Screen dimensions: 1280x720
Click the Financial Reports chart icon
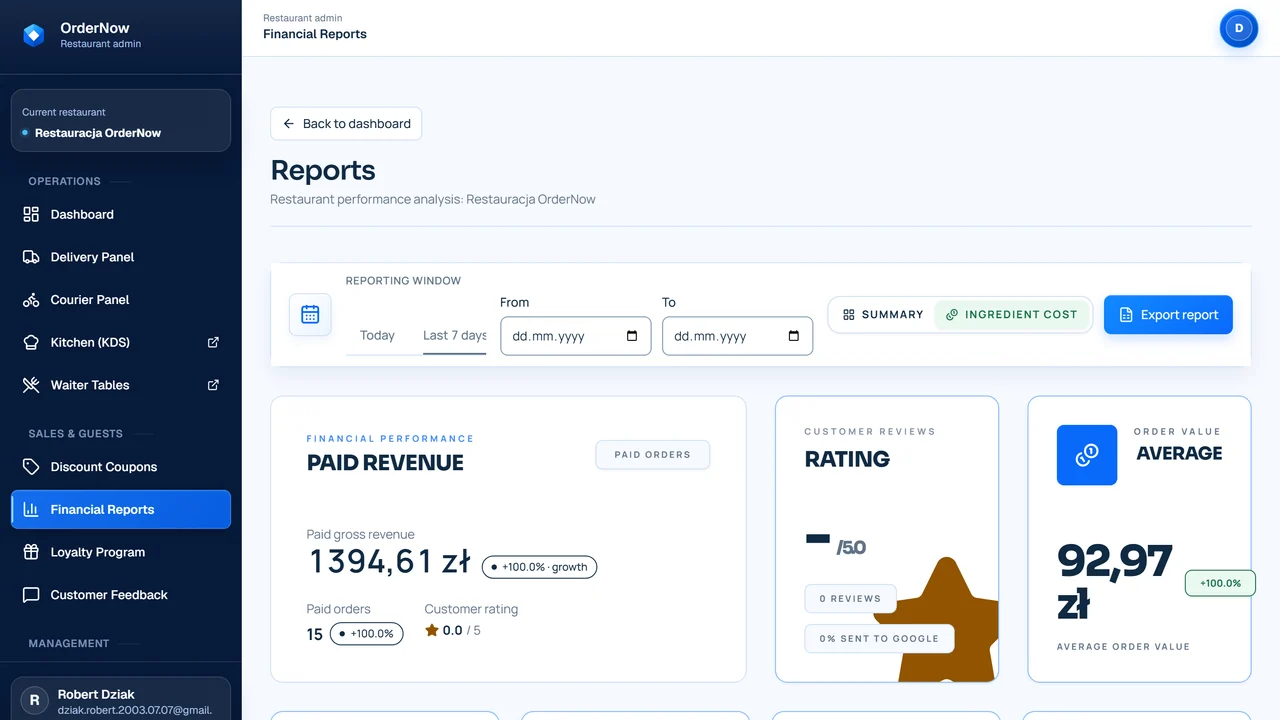click(x=31, y=509)
